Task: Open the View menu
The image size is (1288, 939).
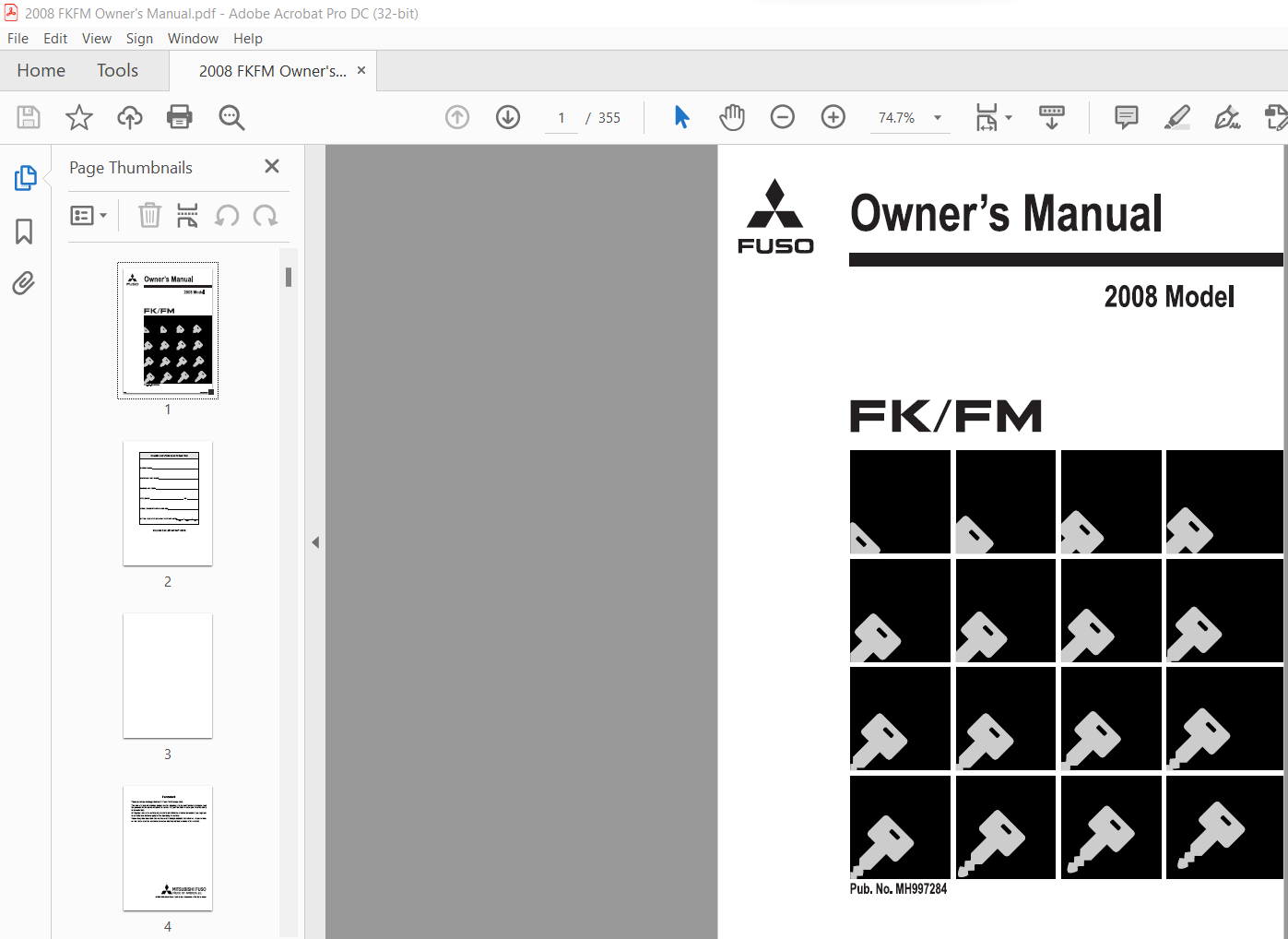Action: tap(97, 39)
